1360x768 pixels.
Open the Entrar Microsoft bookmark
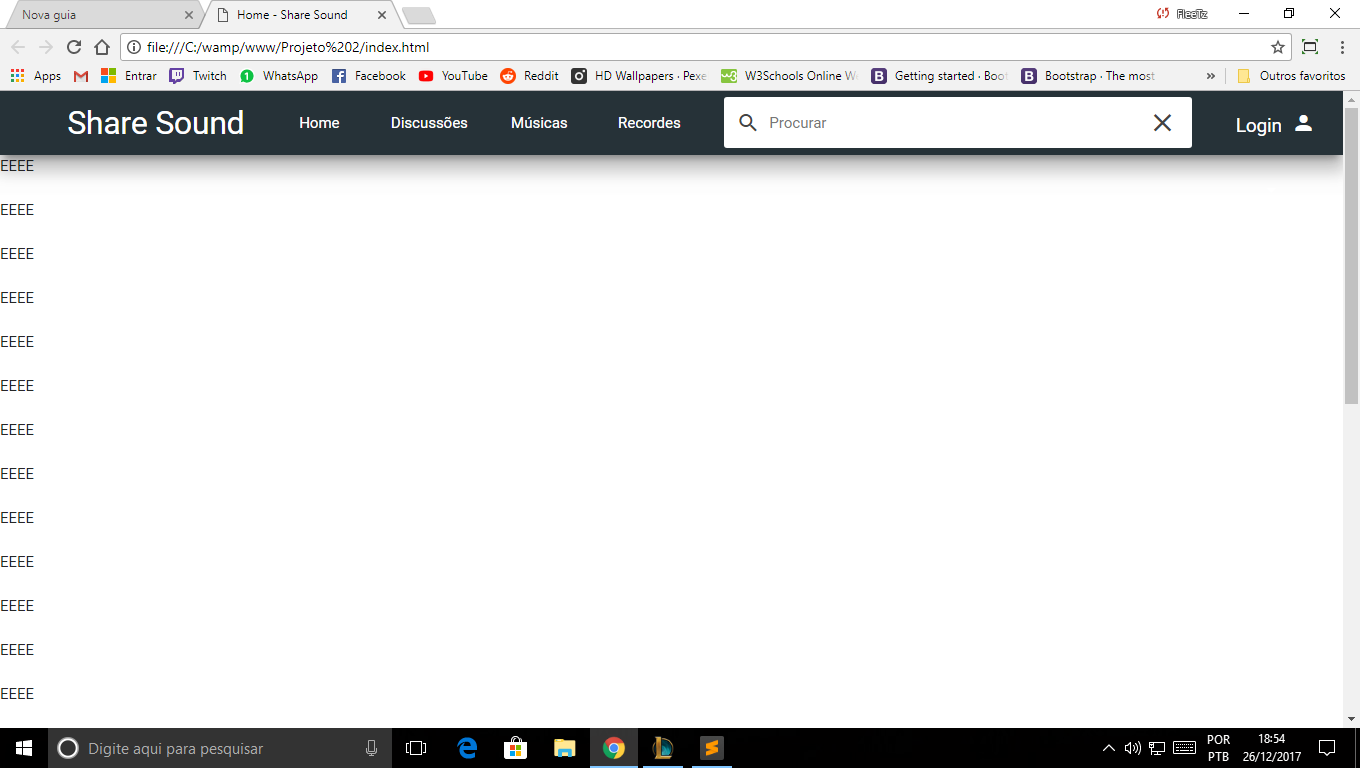point(129,76)
